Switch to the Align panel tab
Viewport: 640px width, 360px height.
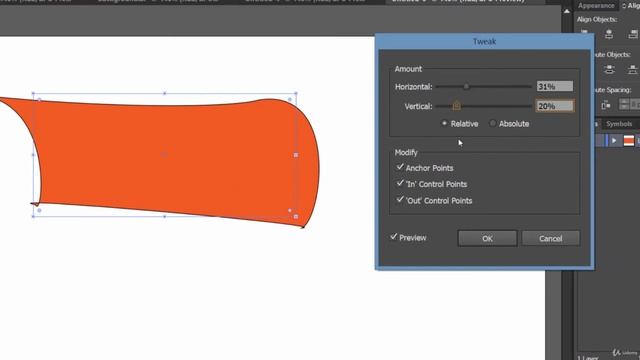click(x=631, y=6)
